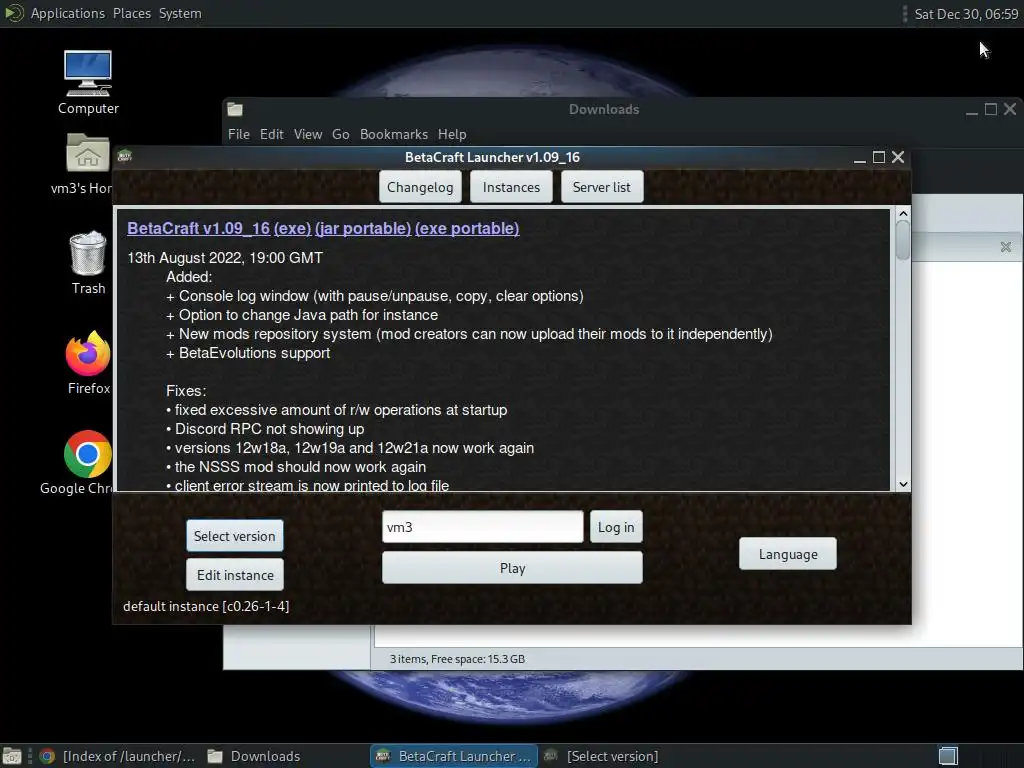Click the (exe portable) link
Image resolution: width=1024 pixels, height=768 pixels.
[x=467, y=228]
